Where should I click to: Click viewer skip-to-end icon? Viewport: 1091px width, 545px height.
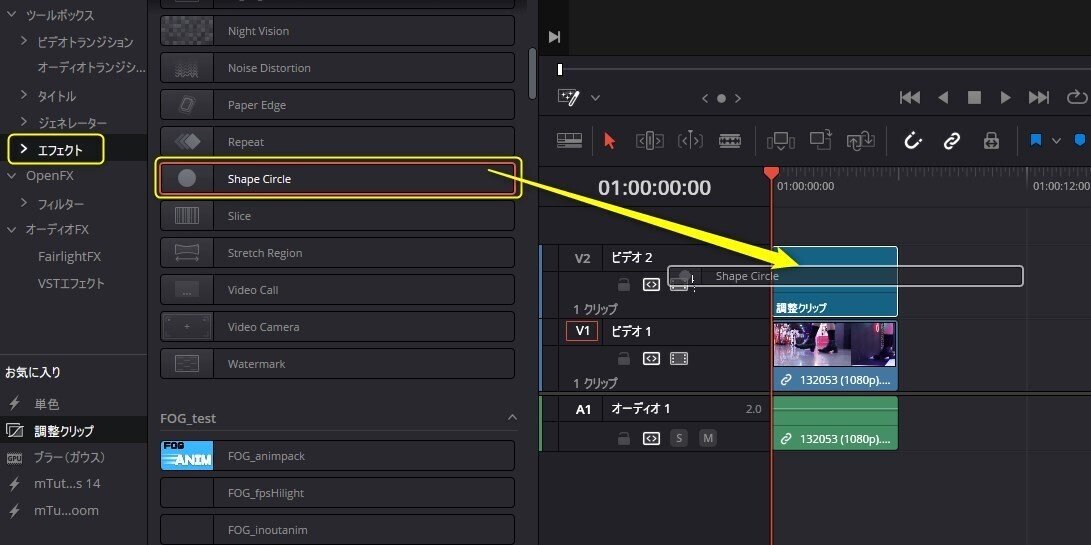coord(555,37)
